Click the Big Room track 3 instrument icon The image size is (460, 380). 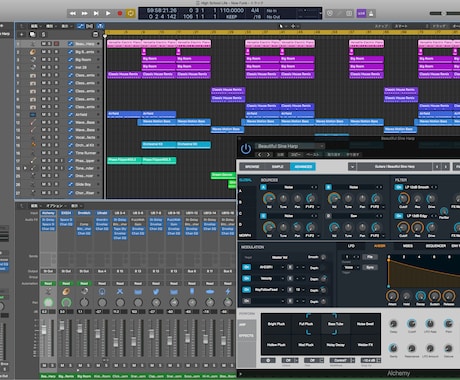[33, 60]
